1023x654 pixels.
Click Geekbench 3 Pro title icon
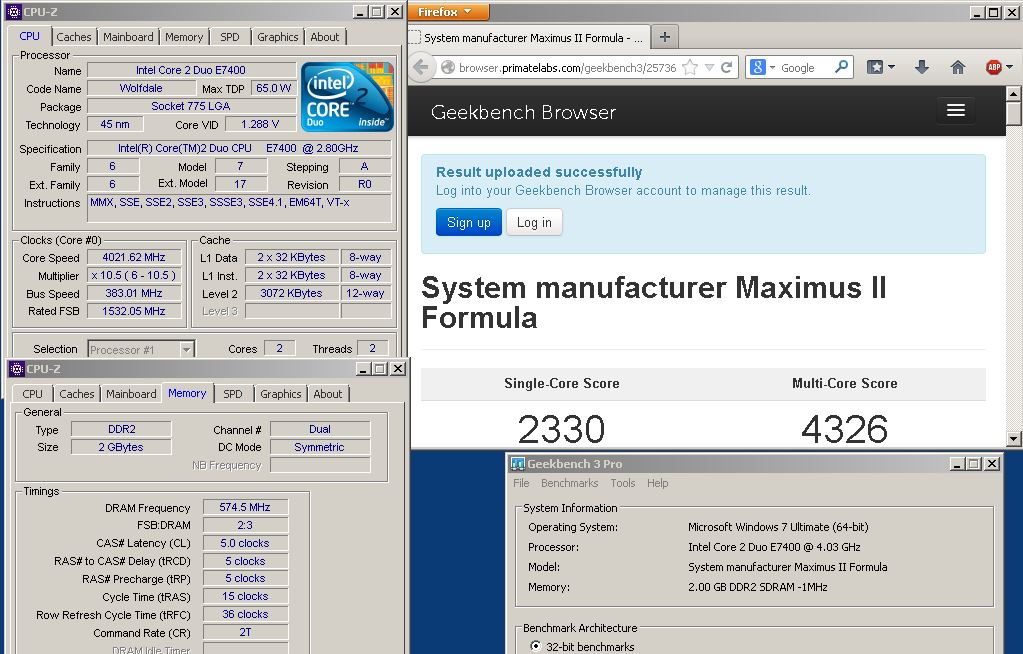pyautogui.click(x=518, y=464)
